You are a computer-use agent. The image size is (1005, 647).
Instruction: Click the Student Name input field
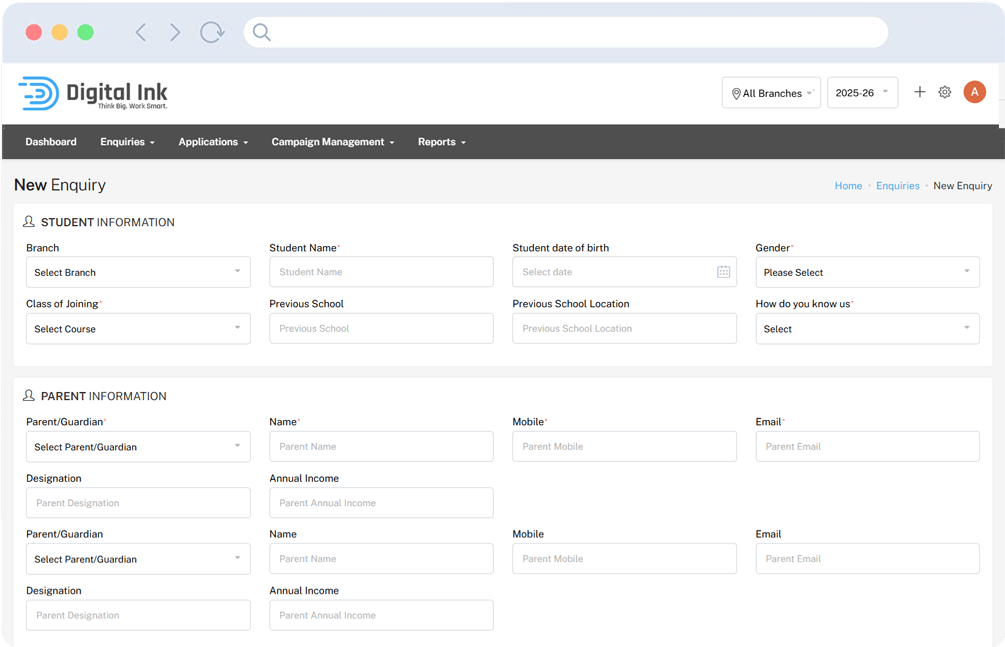coord(381,272)
